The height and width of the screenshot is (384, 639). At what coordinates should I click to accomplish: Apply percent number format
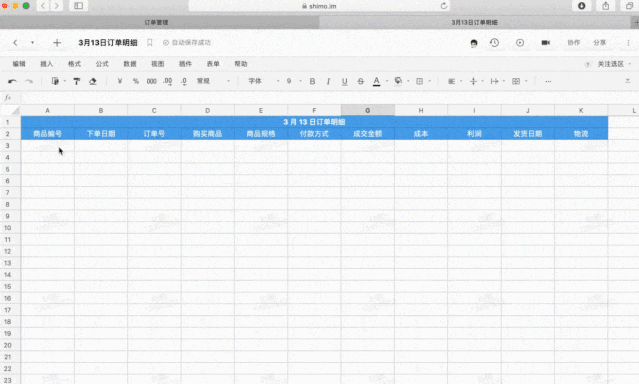pyautogui.click(x=135, y=81)
